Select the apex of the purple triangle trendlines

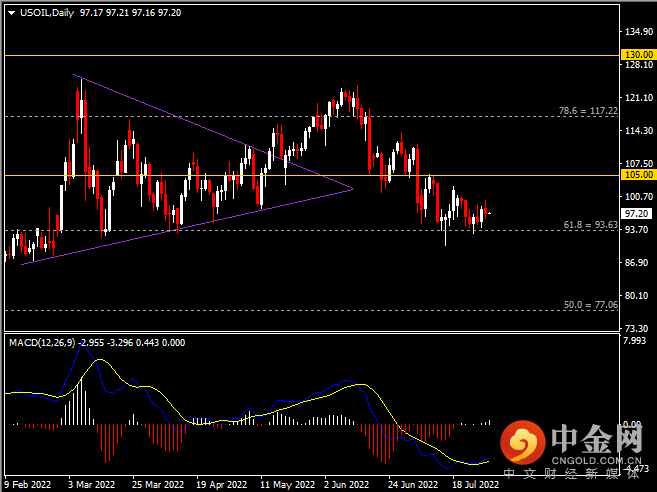[353, 187]
